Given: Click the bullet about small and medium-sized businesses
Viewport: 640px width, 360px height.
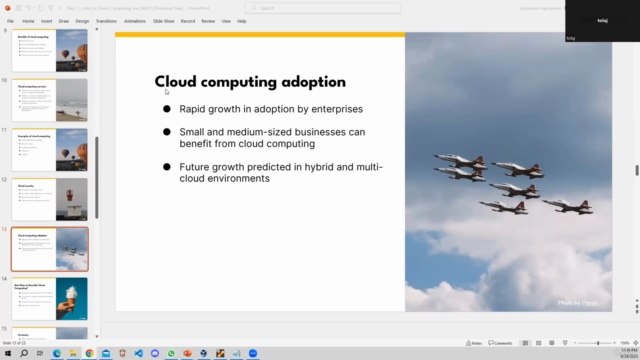Looking at the screenshot, I should pyautogui.click(x=272, y=138).
